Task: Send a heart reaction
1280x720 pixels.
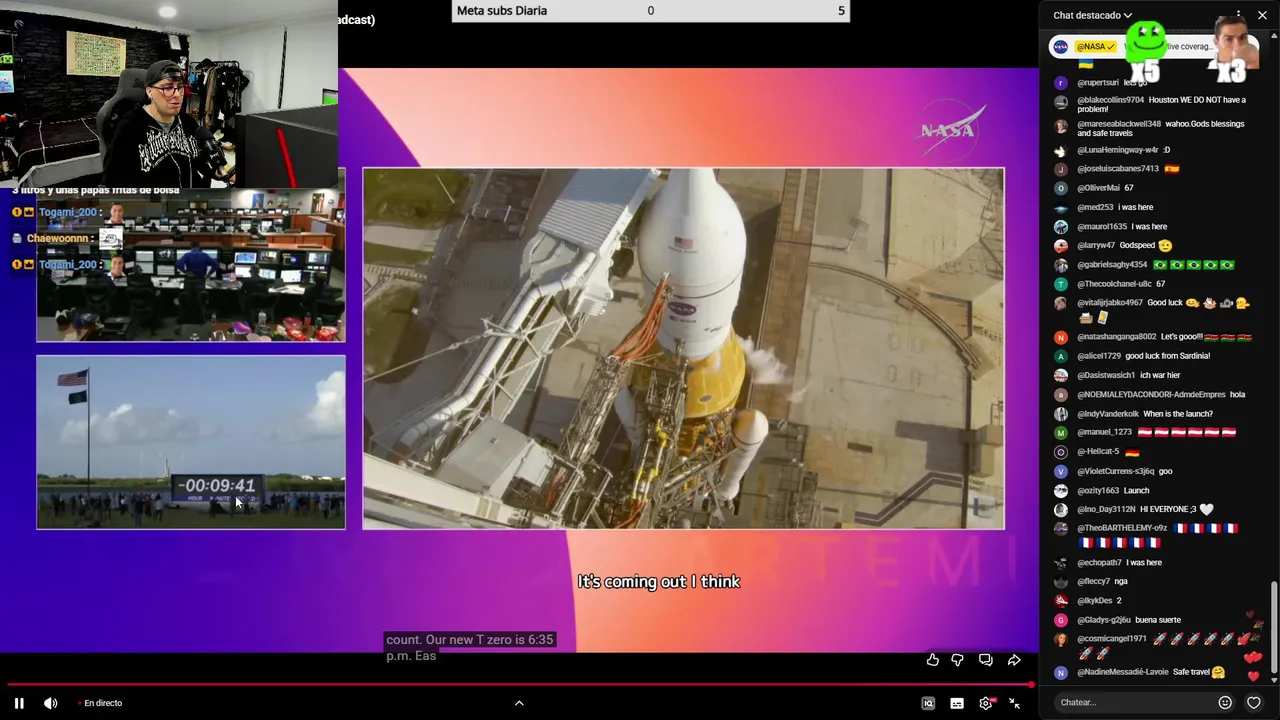Action: tap(1253, 702)
